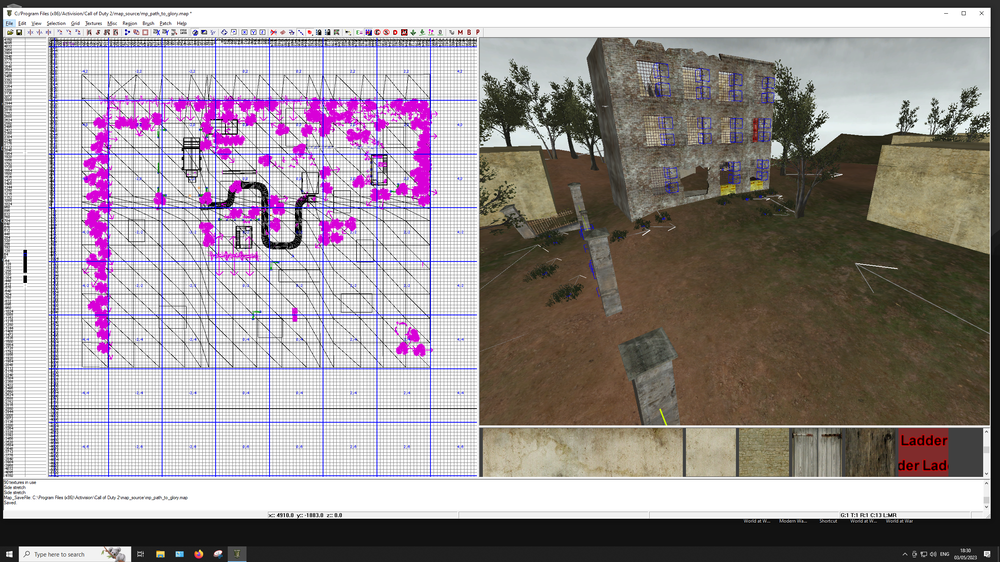Click the Open file folder icon
Viewport: 1000px width, 562px height.
(x=10, y=32)
